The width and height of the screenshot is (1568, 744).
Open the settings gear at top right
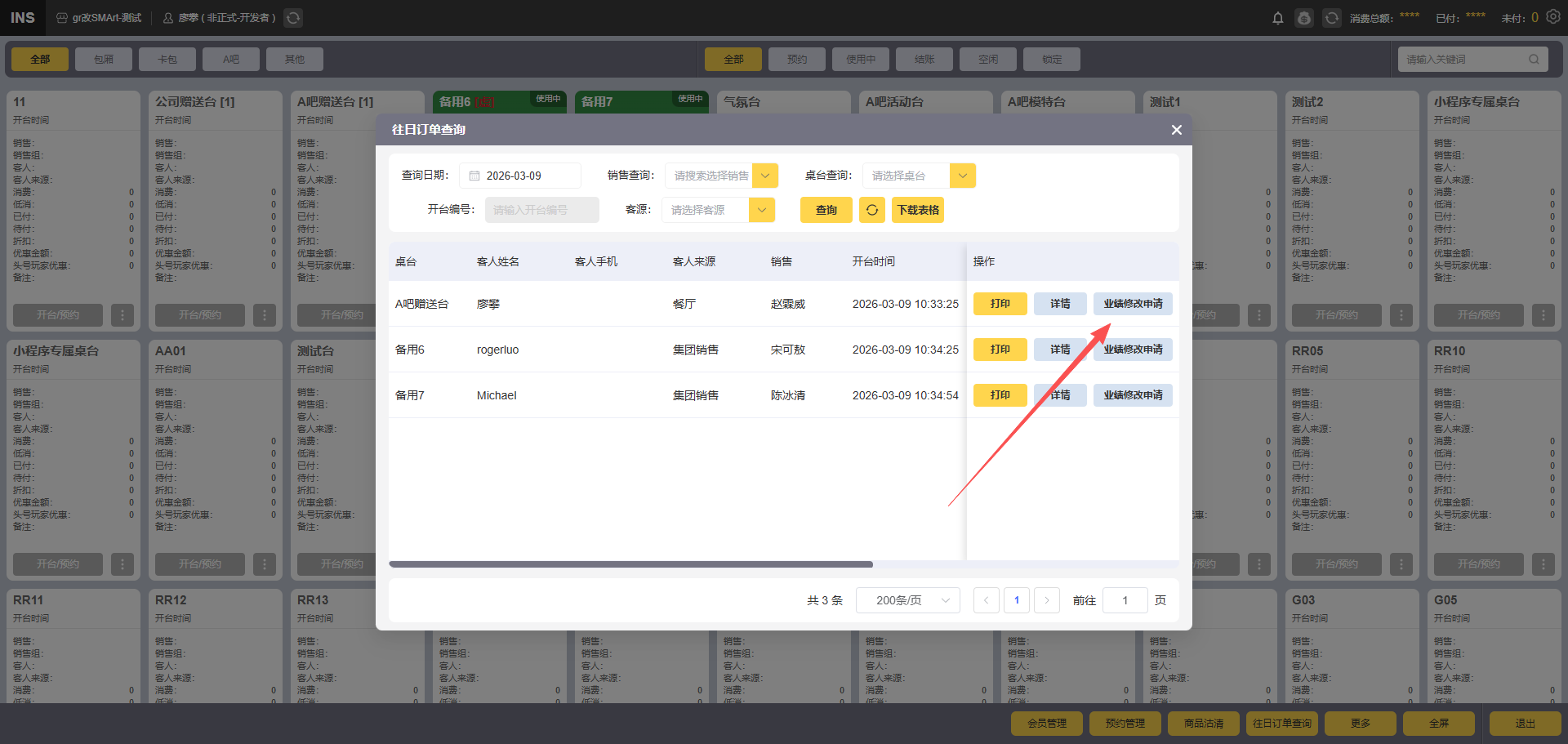(1553, 17)
